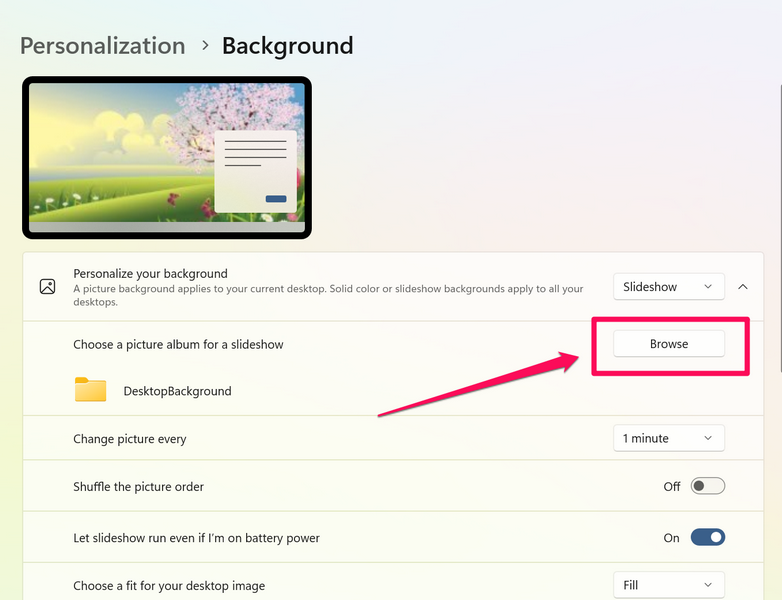Click the Personalize your background heading
The image size is (782, 600).
[x=151, y=273]
